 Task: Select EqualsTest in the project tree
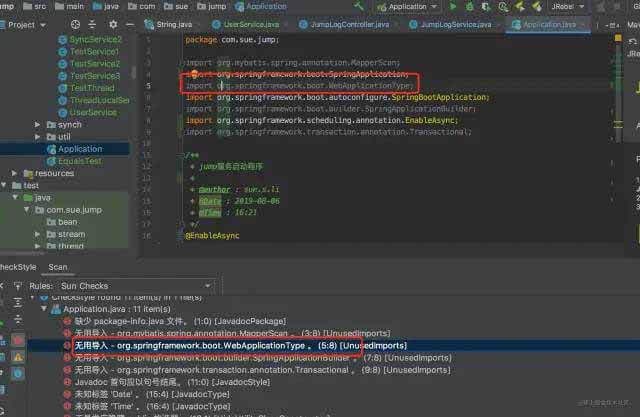click(x=79, y=161)
